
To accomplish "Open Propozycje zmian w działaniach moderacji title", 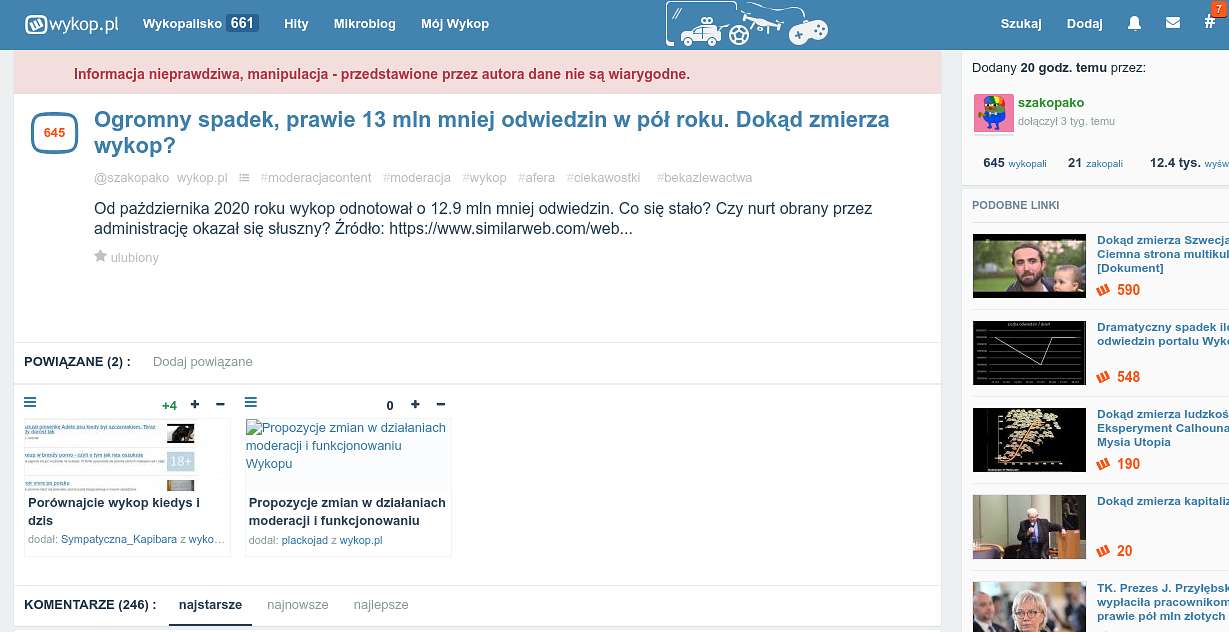I will (x=347, y=511).
